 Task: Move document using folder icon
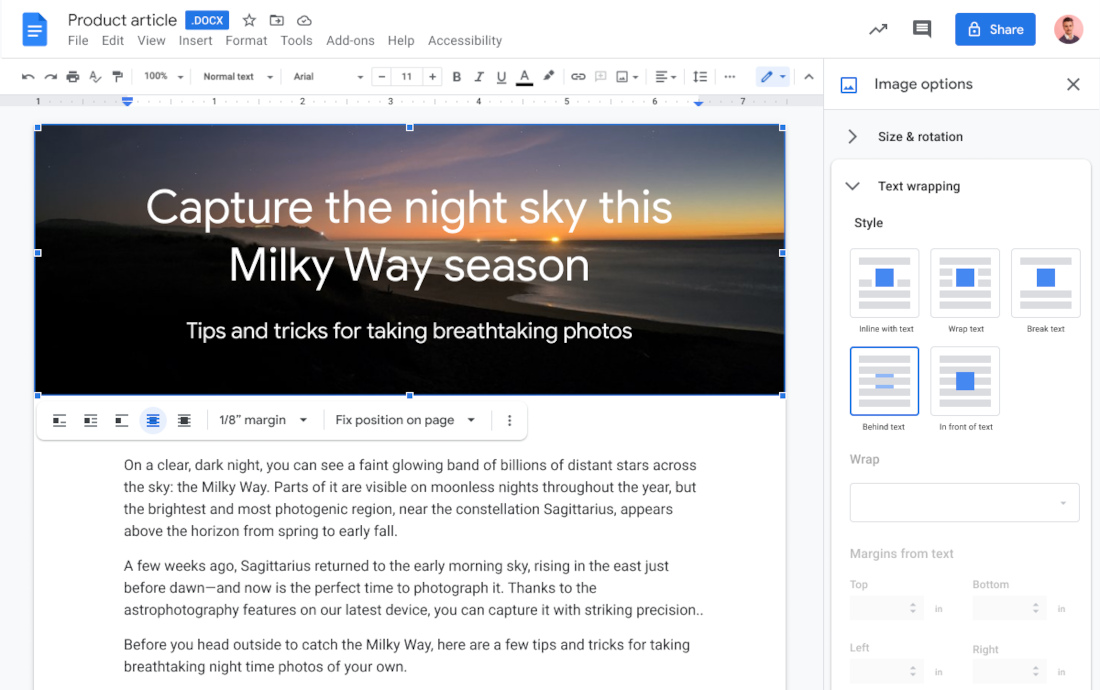[277, 20]
